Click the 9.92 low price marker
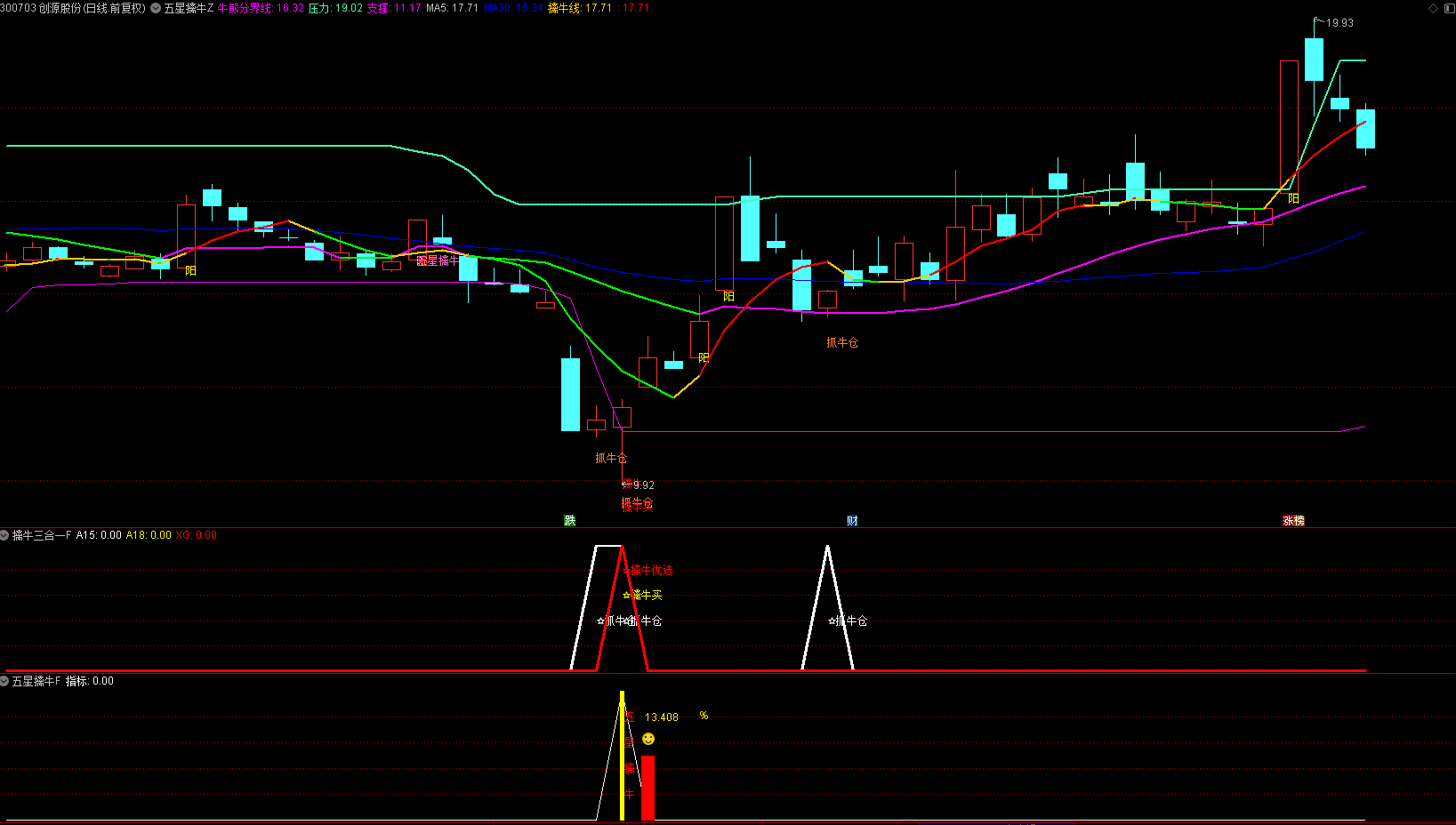Viewport: 1456px width, 825px height. click(x=642, y=485)
